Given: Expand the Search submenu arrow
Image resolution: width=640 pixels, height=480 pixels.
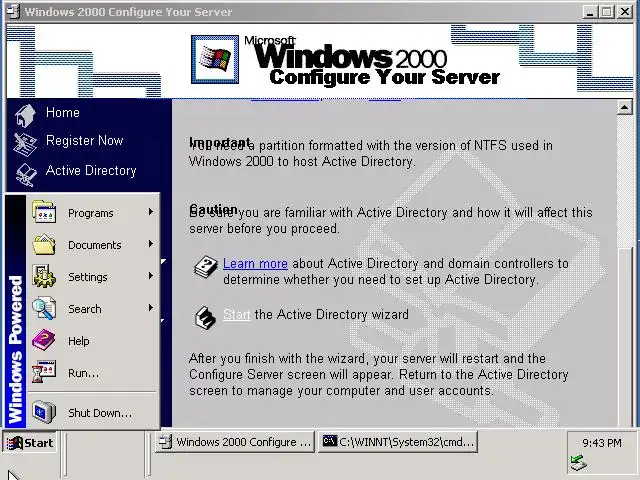Looking at the screenshot, I should [x=151, y=307].
